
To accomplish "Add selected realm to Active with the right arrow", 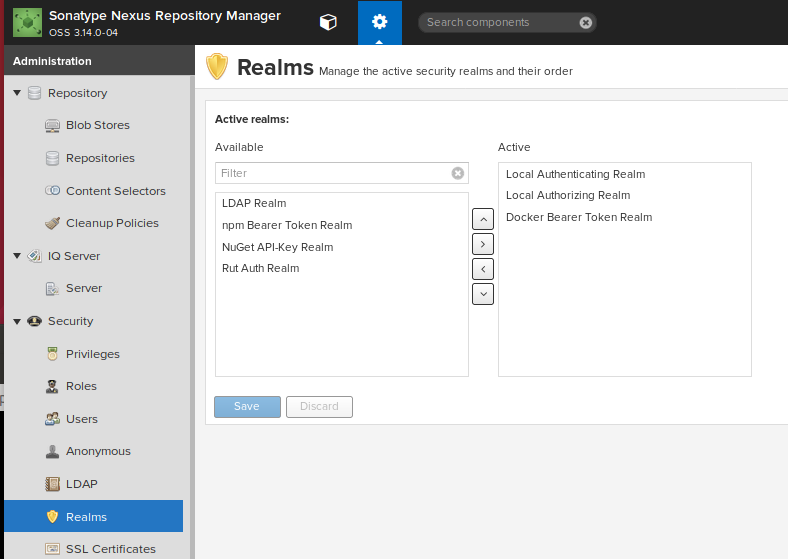I will [x=483, y=244].
